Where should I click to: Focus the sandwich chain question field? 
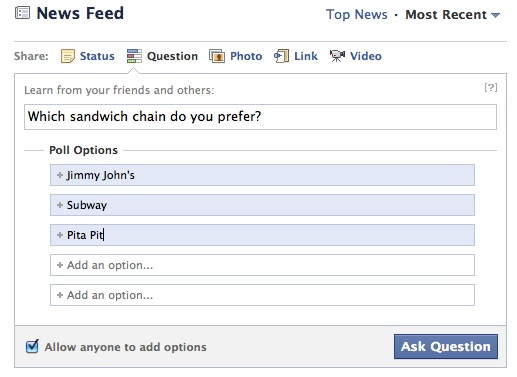click(260, 117)
